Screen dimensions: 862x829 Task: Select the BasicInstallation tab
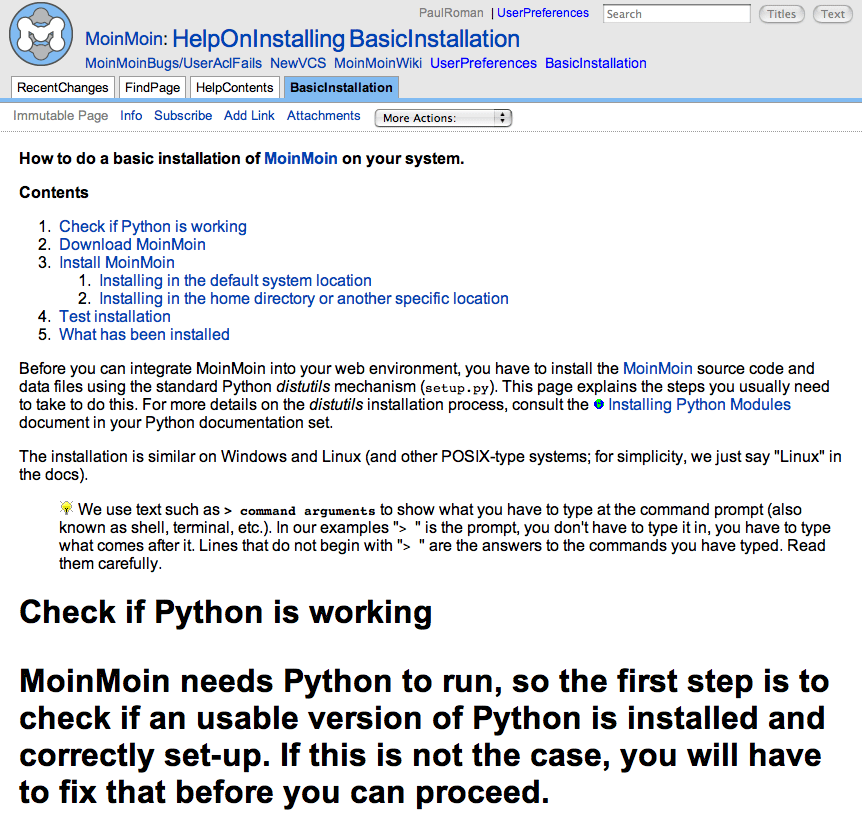tap(341, 87)
